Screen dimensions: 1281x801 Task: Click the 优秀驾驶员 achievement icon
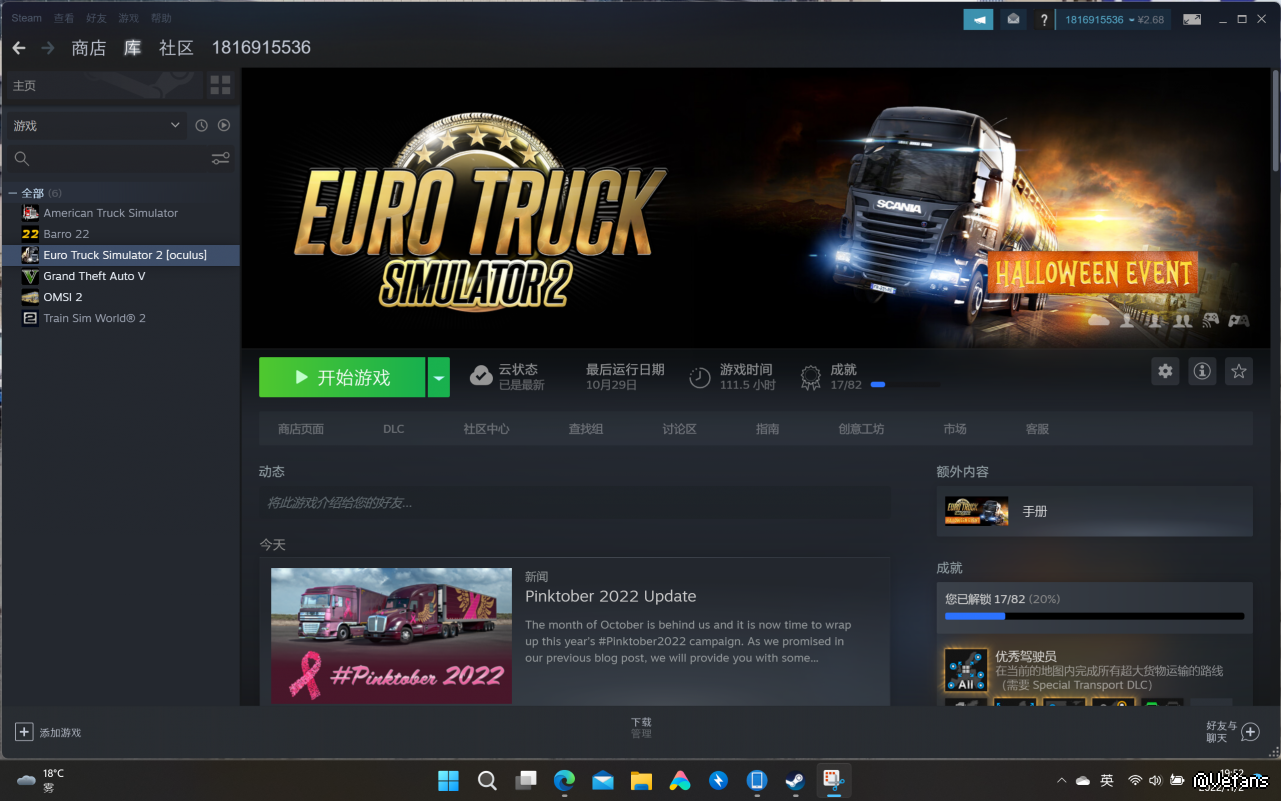(966, 670)
